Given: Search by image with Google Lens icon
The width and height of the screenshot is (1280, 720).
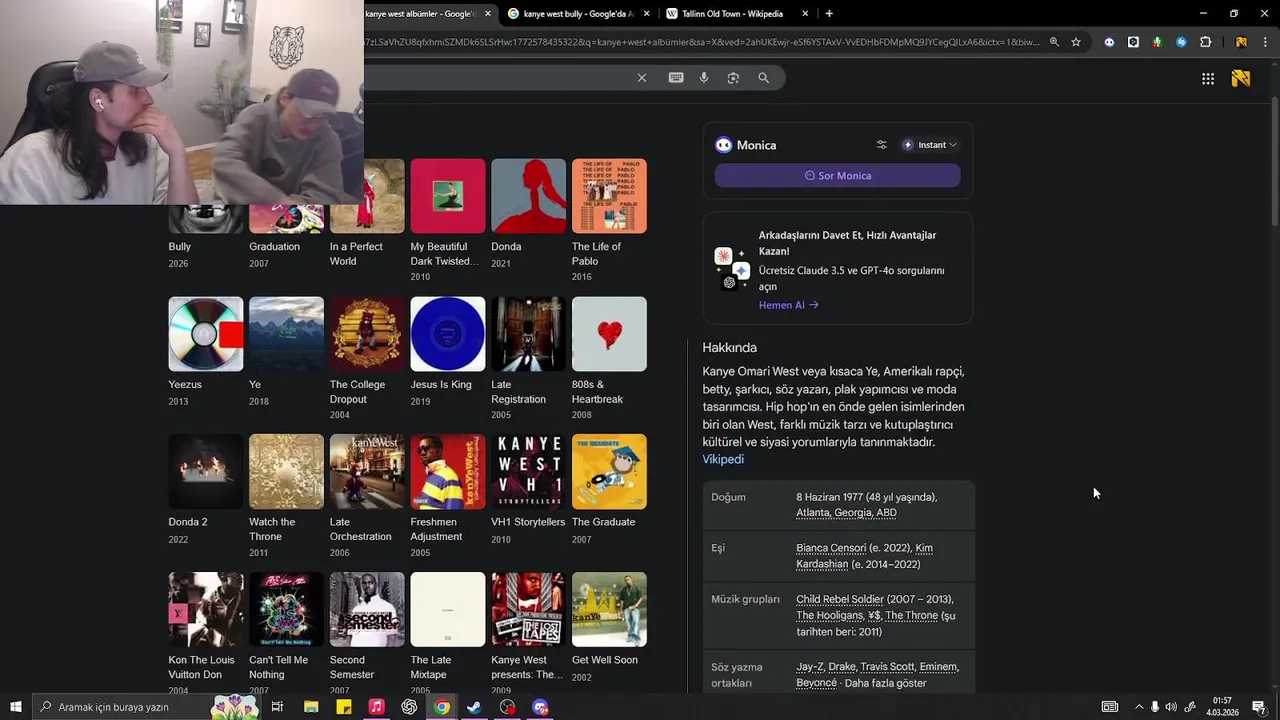Looking at the screenshot, I should tap(733, 78).
